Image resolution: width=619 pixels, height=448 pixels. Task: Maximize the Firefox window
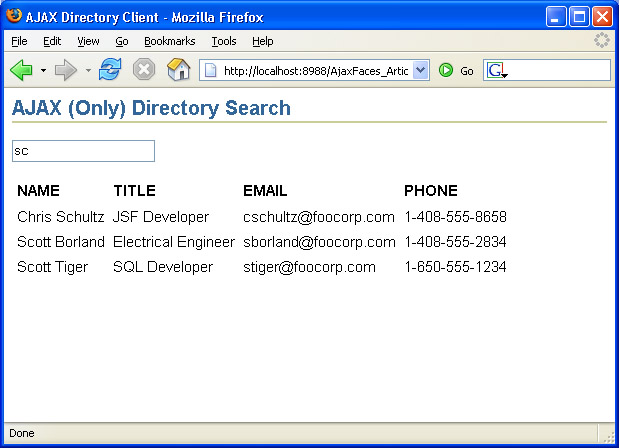click(580, 17)
